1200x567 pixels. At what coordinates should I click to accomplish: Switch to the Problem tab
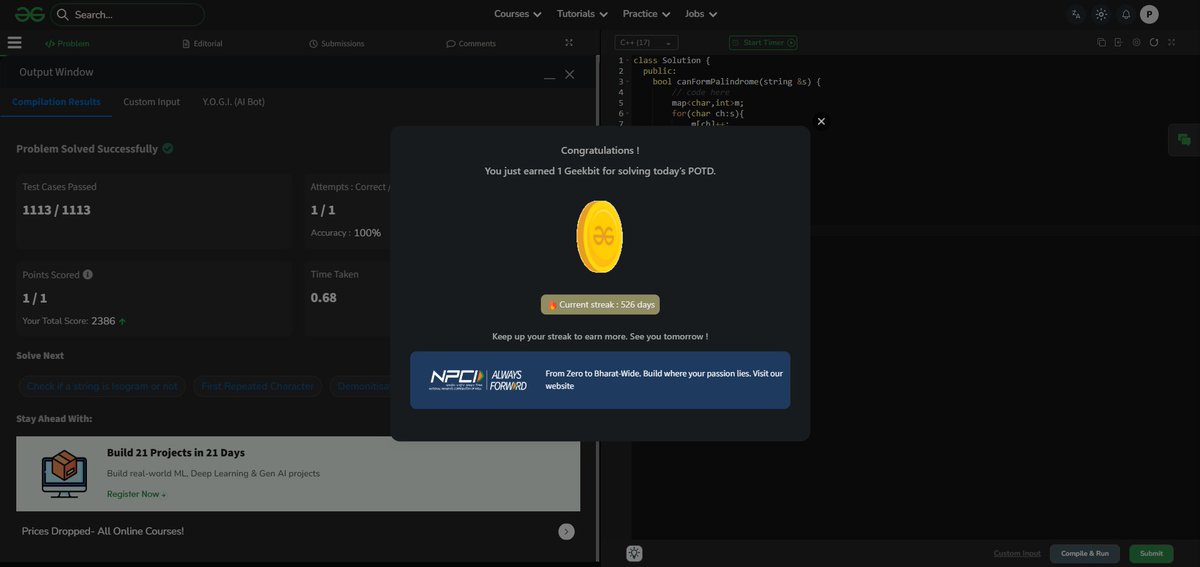(x=67, y=44)
